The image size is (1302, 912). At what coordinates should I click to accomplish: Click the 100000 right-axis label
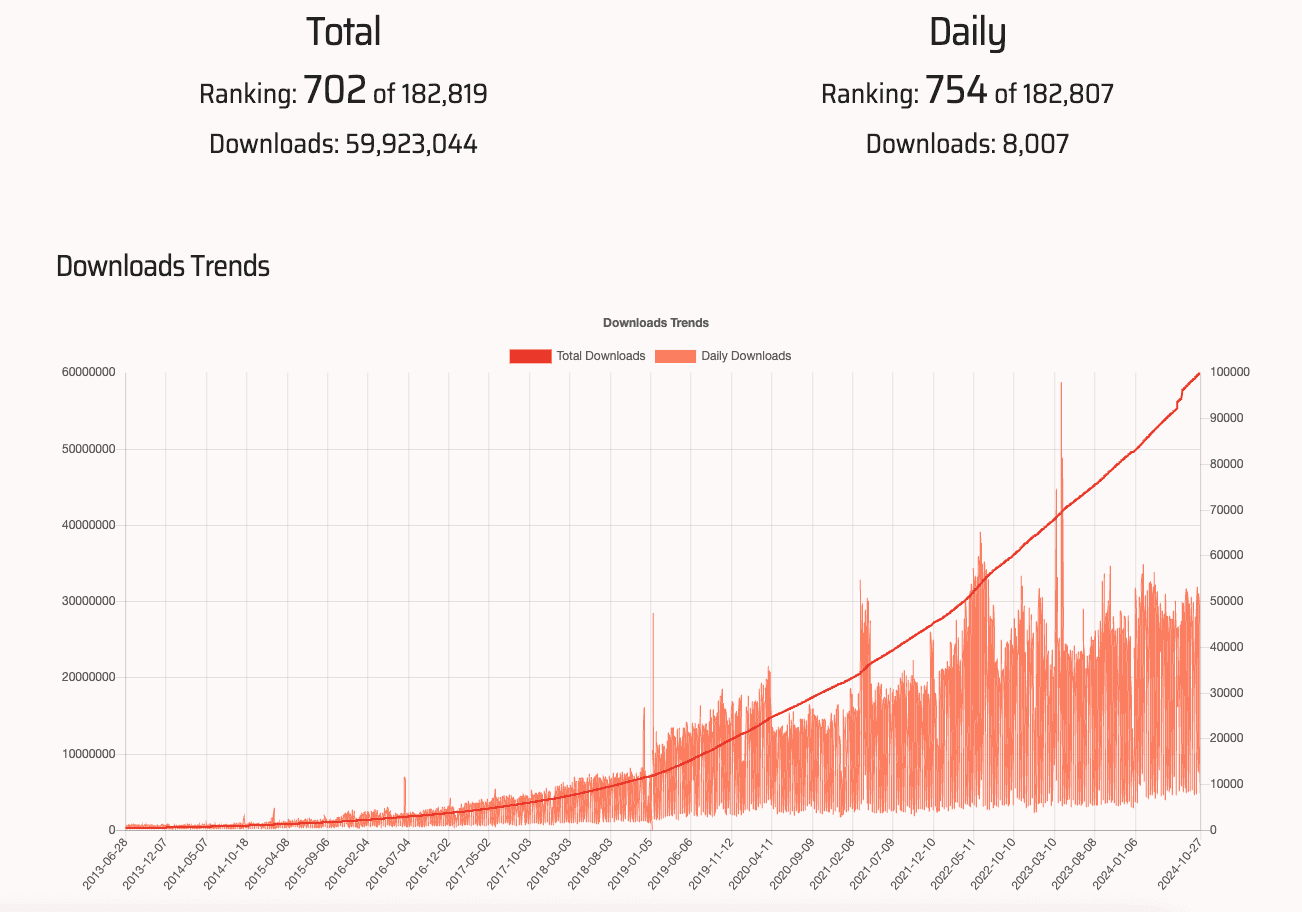(x=1231, y=371)
